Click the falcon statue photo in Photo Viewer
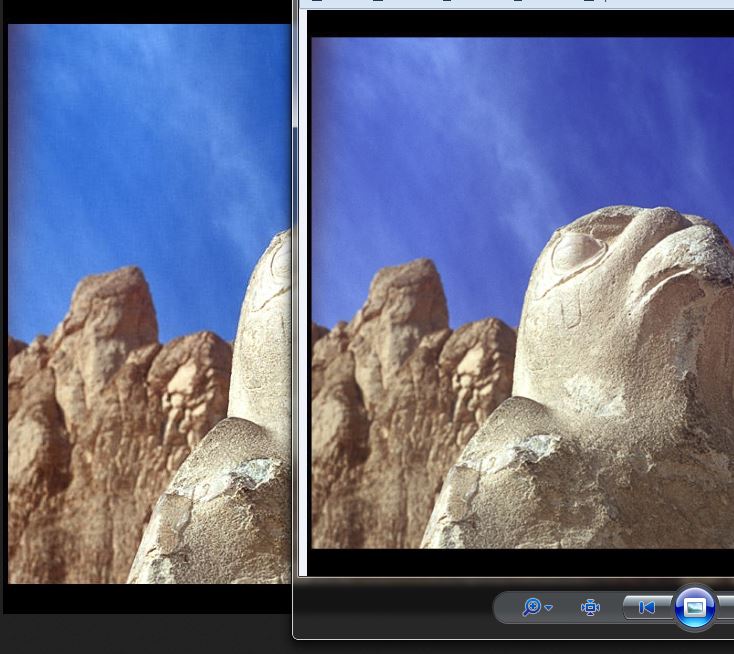Image resolution: width=734 pixels, height=654 pixels. (x=522, y=293)
